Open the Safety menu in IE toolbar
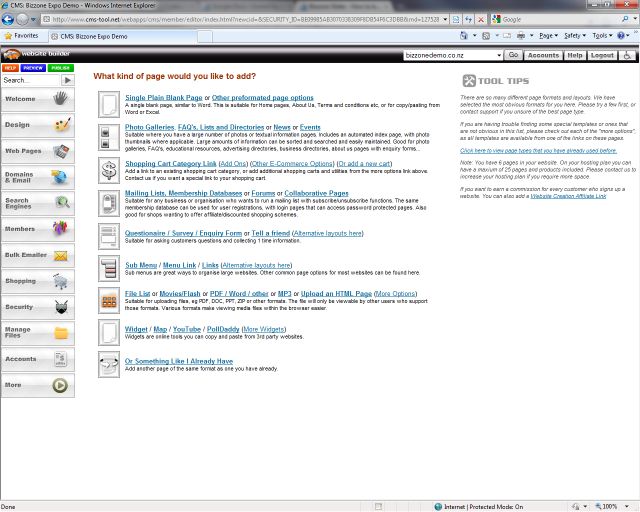640x512 pixels. point(576,34)
